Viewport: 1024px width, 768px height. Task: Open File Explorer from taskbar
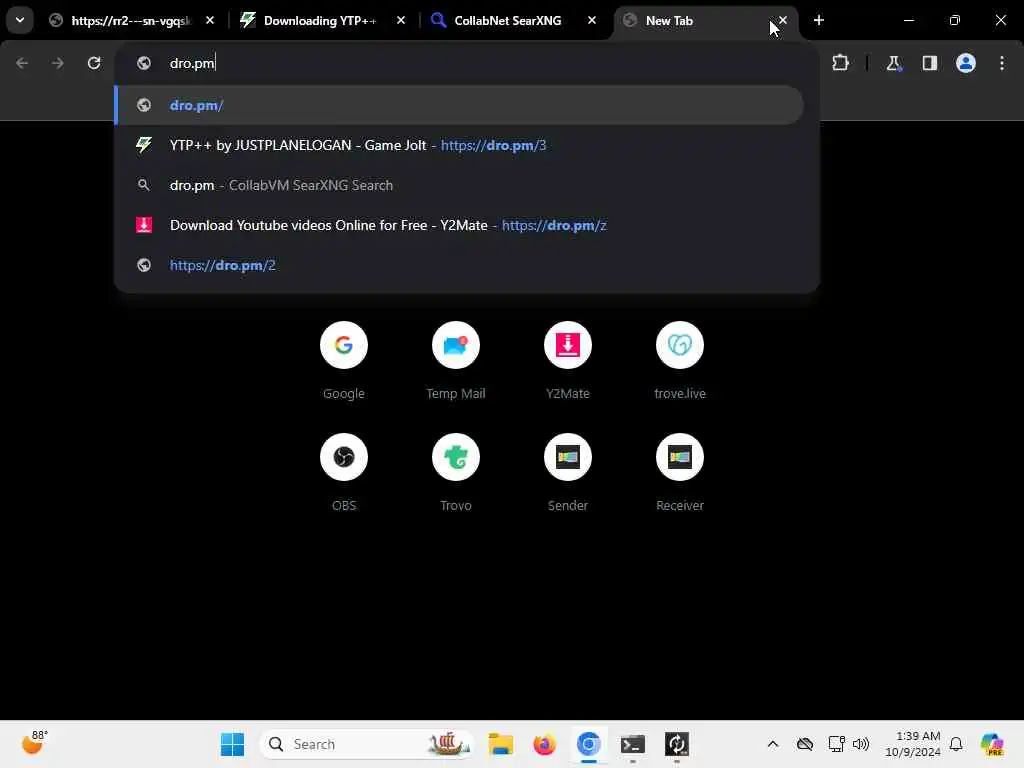point(500,744)
